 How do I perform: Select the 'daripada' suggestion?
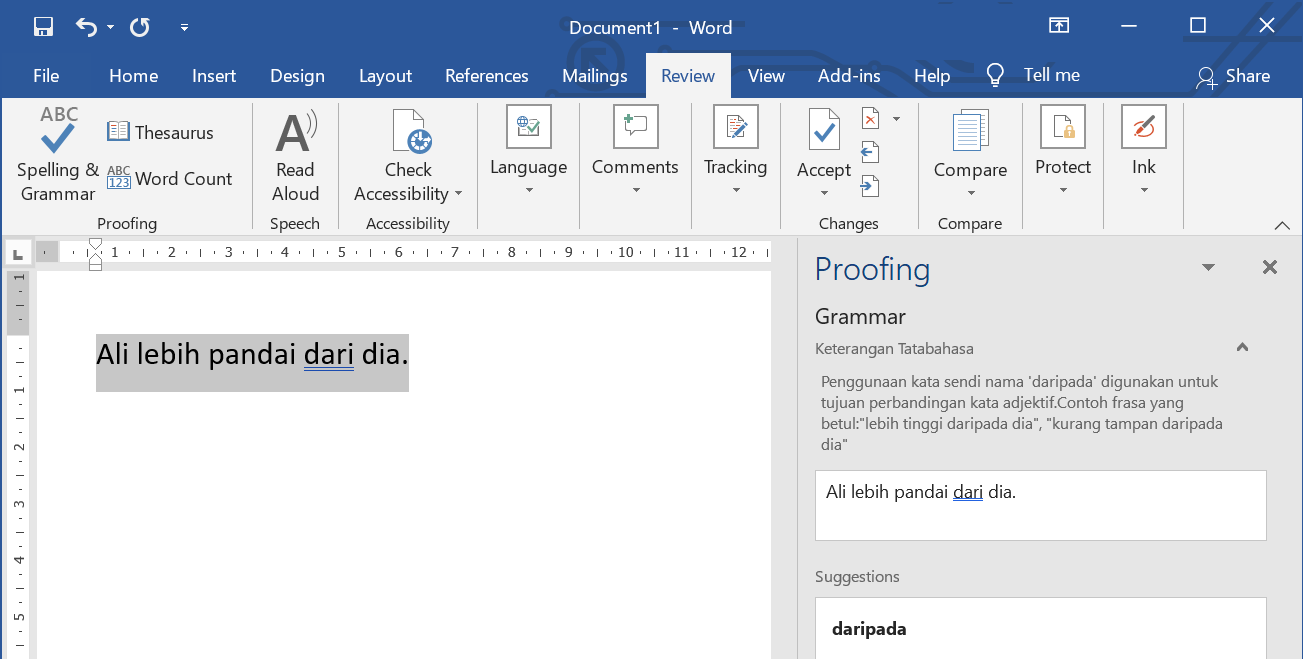869,629
